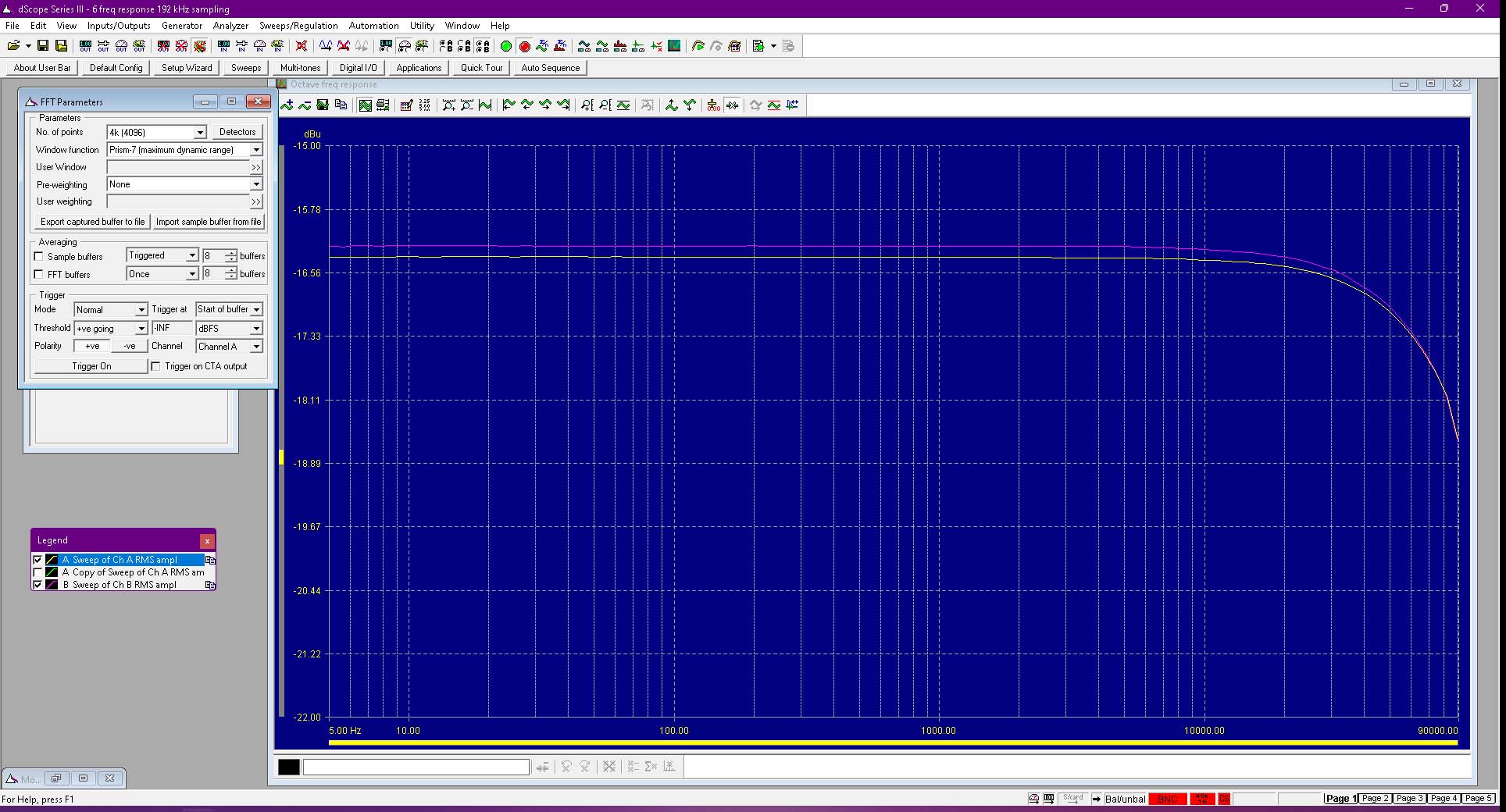Image resolution: width=1506 pixels, height=812 pixels.
Task: Enable the Sample buffers averaging checkbox
Action: pos(38,256)
